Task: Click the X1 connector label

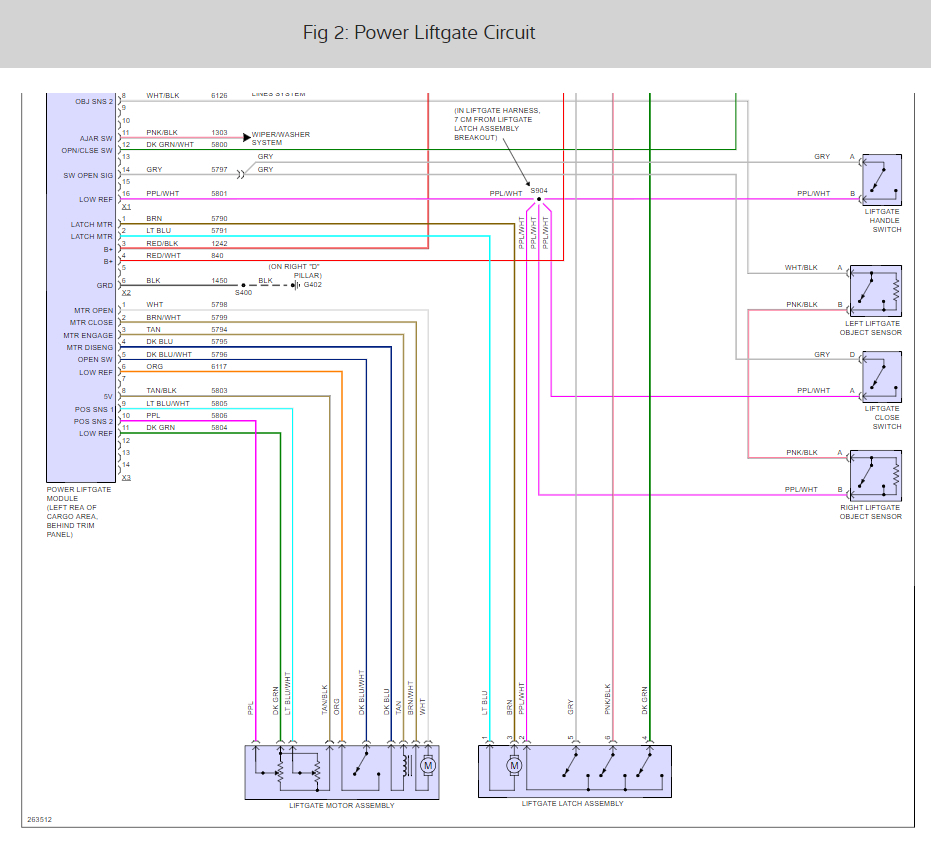Action: click(x=126, y=207)
